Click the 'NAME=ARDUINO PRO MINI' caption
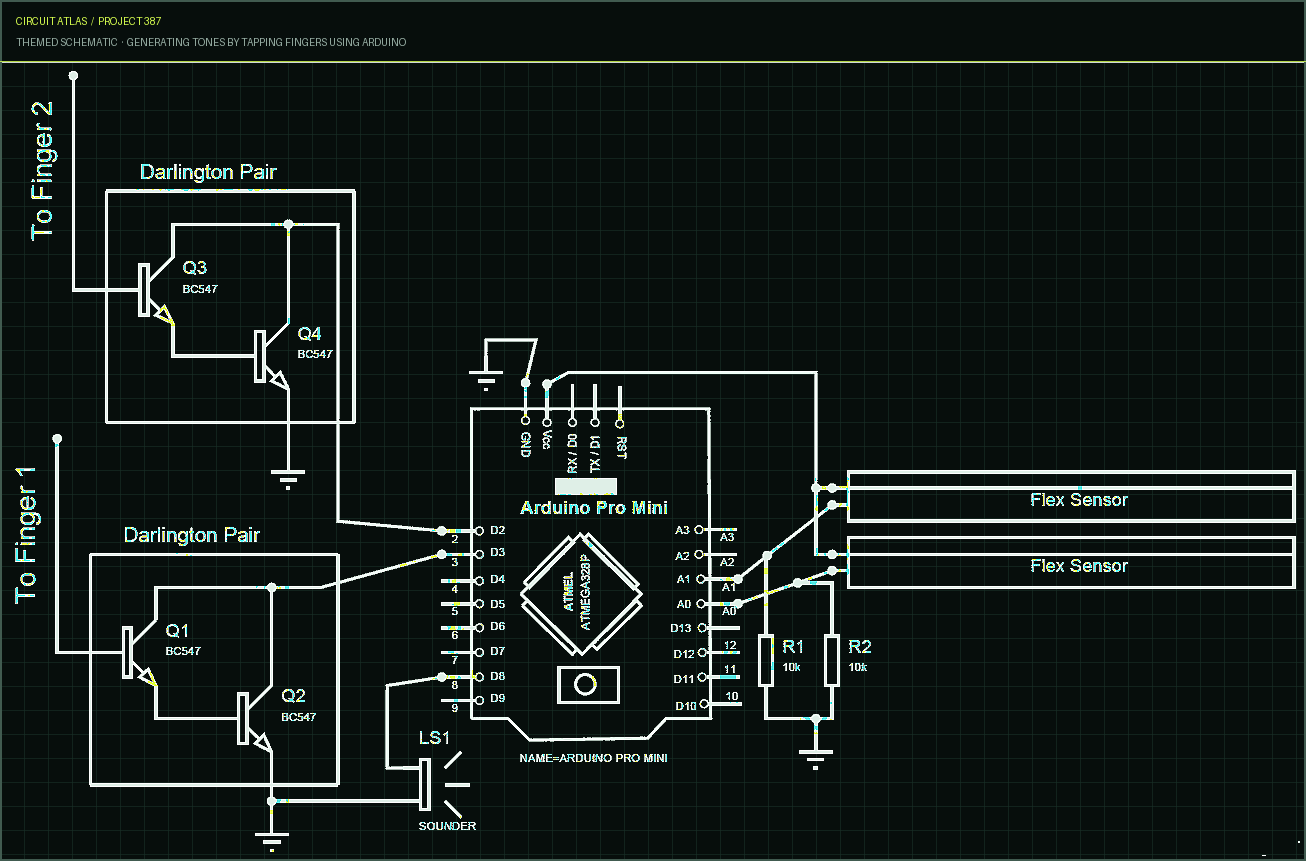 593,758
